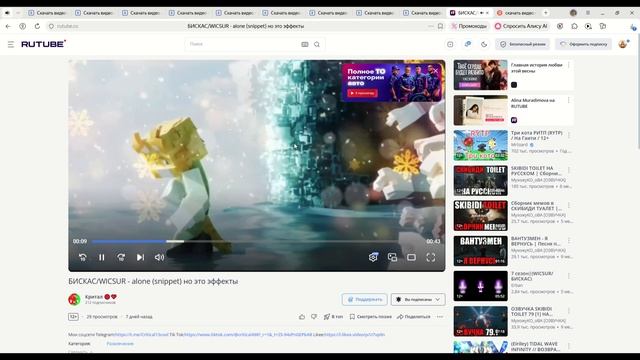Open the TikTok link in description
Image resolution: width=640 pixels, height=360 pixels.
pos(248,335)
